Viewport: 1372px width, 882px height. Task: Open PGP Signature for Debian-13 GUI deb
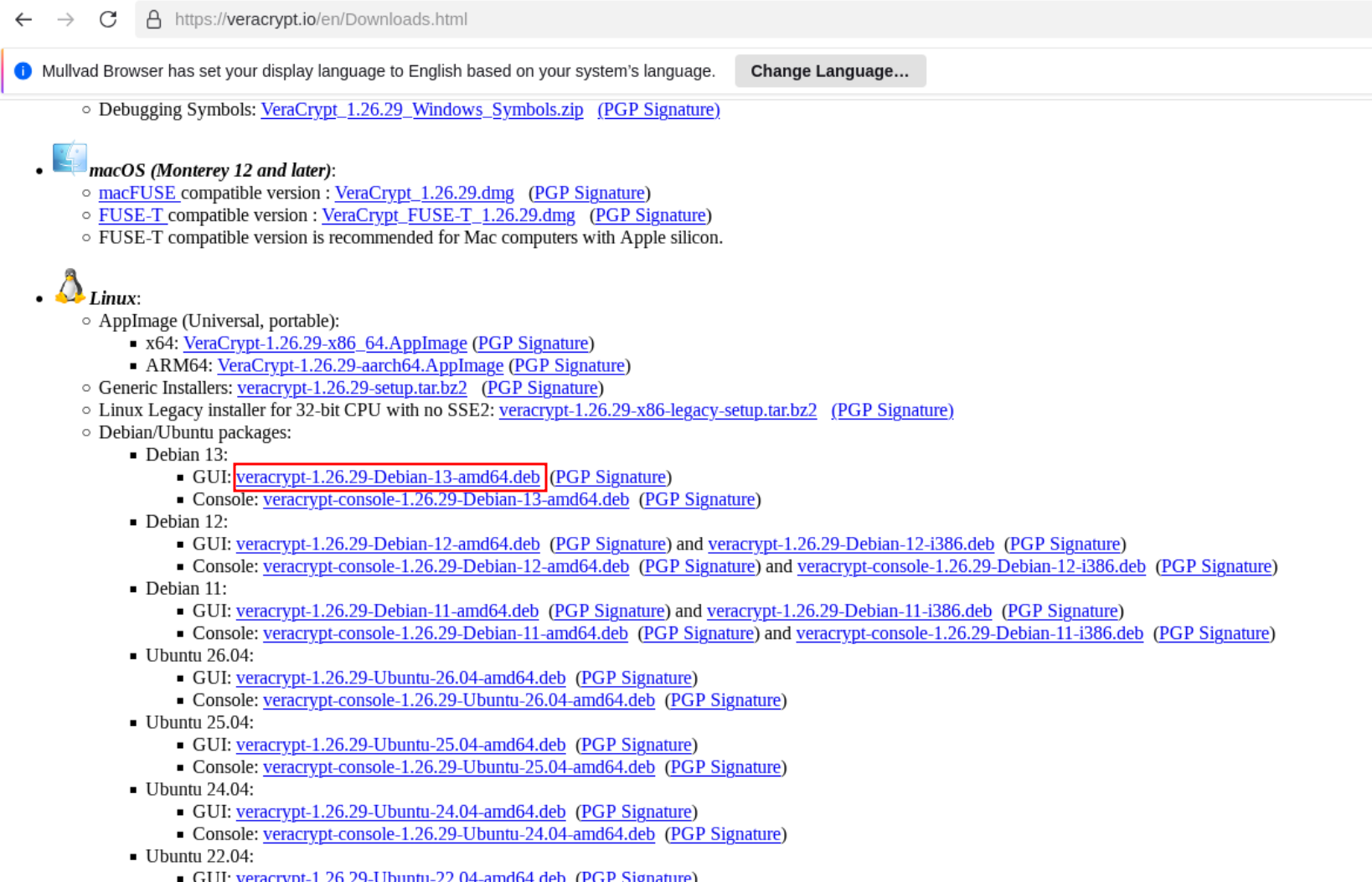[611, 477]
